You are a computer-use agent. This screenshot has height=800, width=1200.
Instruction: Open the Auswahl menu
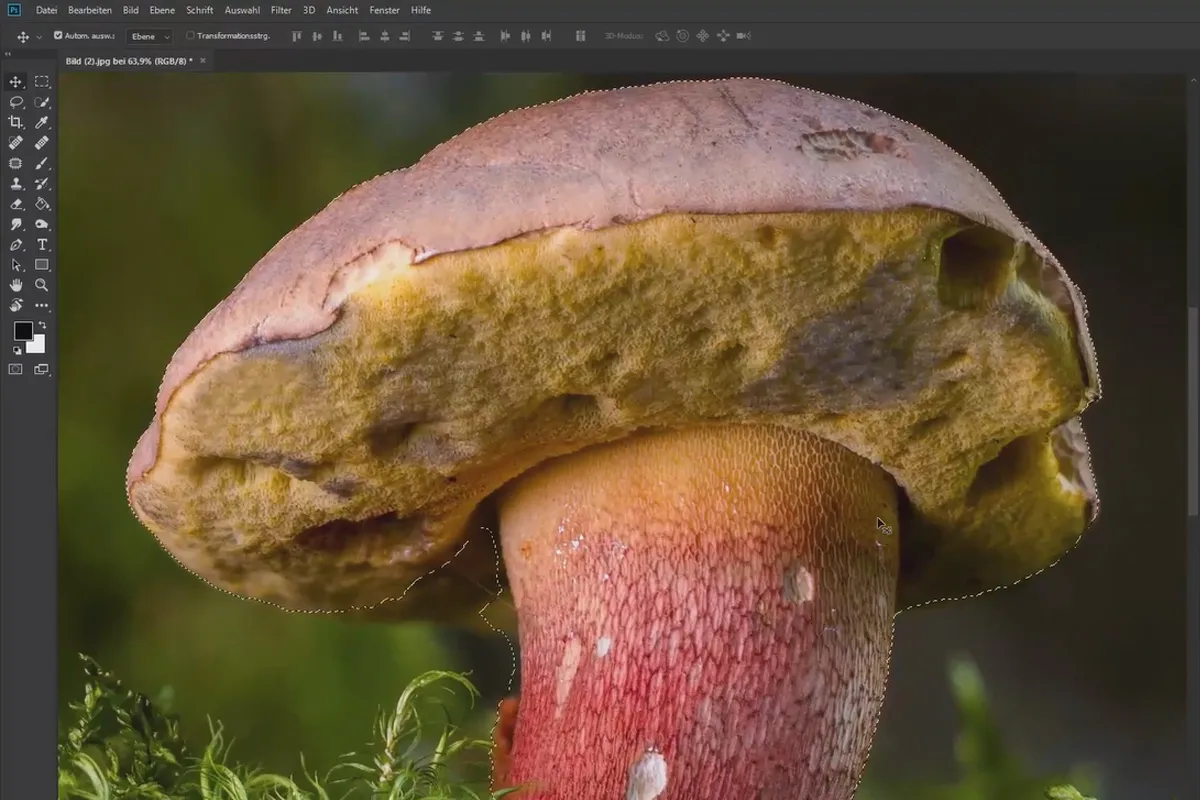click(242, 10)
